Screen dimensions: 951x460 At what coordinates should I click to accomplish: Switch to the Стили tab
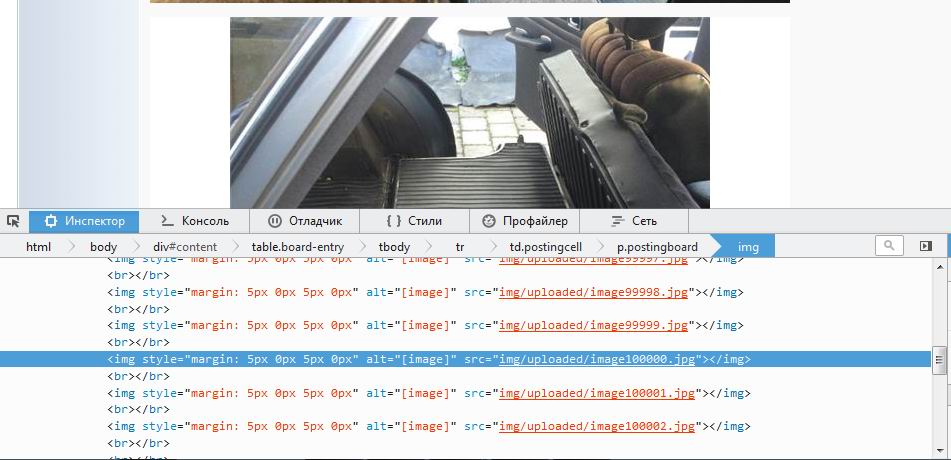point(413,221)
